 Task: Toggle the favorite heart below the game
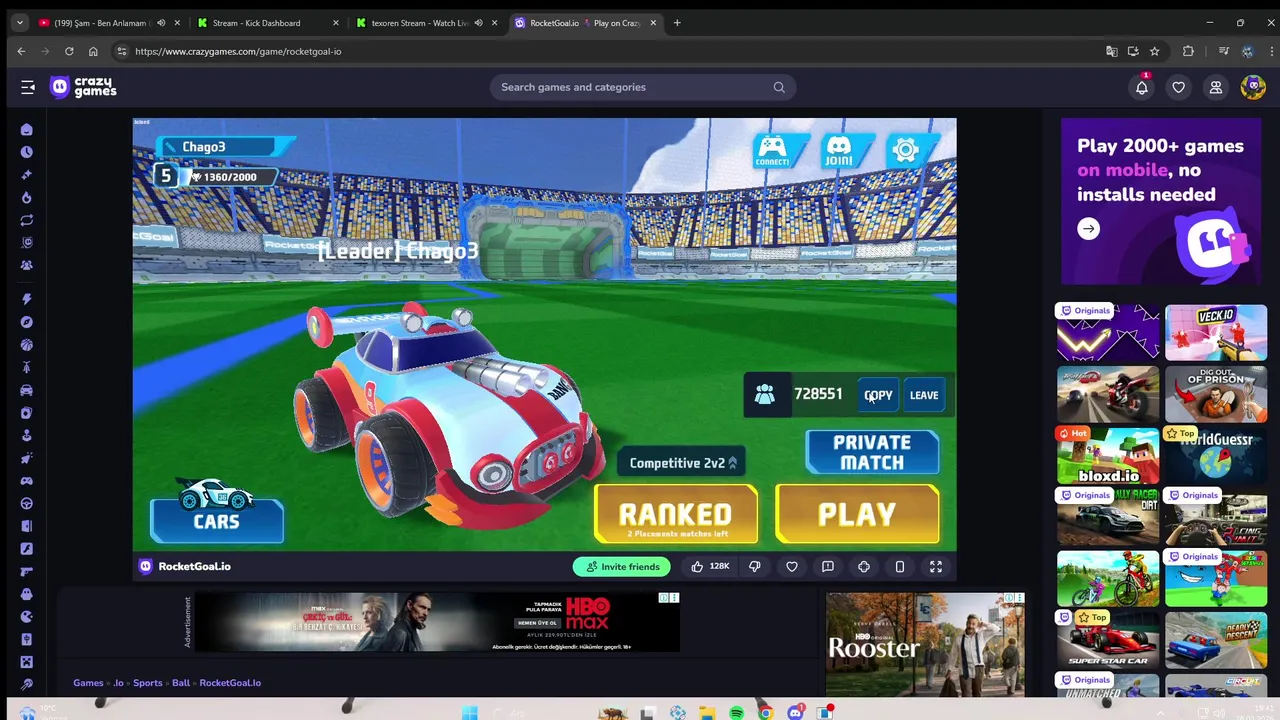tap(792, 567)
